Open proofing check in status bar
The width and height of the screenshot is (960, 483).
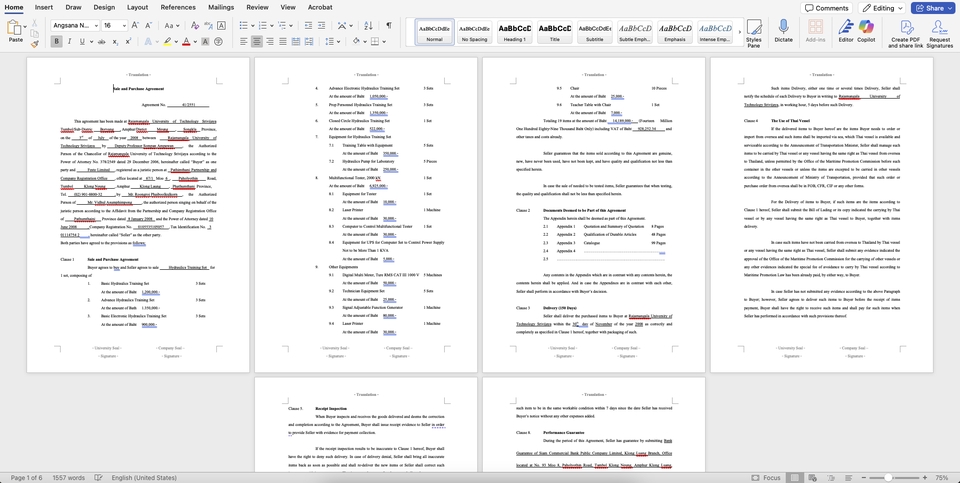[98, 477]
